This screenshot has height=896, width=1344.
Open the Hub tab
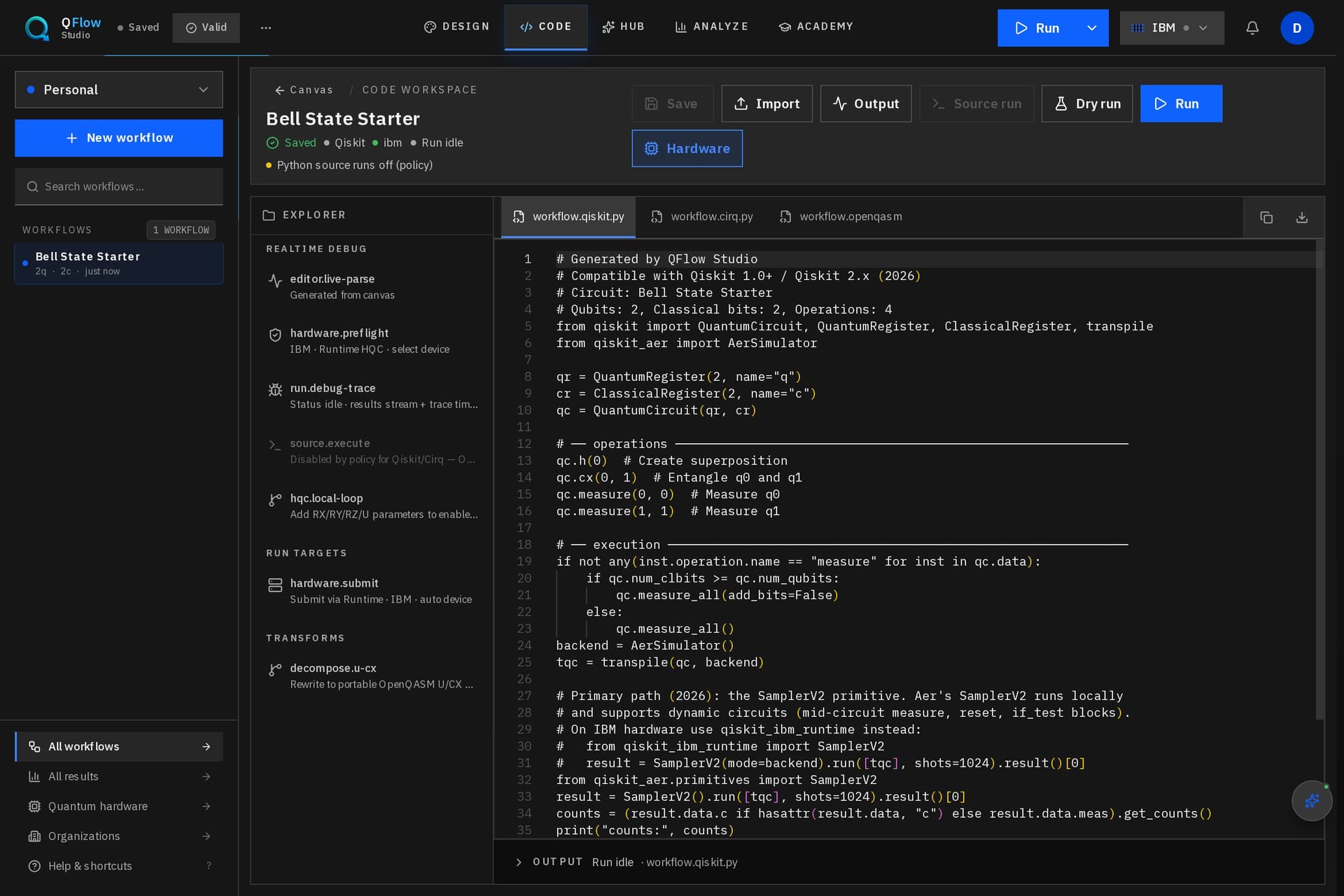coord(623,27)
